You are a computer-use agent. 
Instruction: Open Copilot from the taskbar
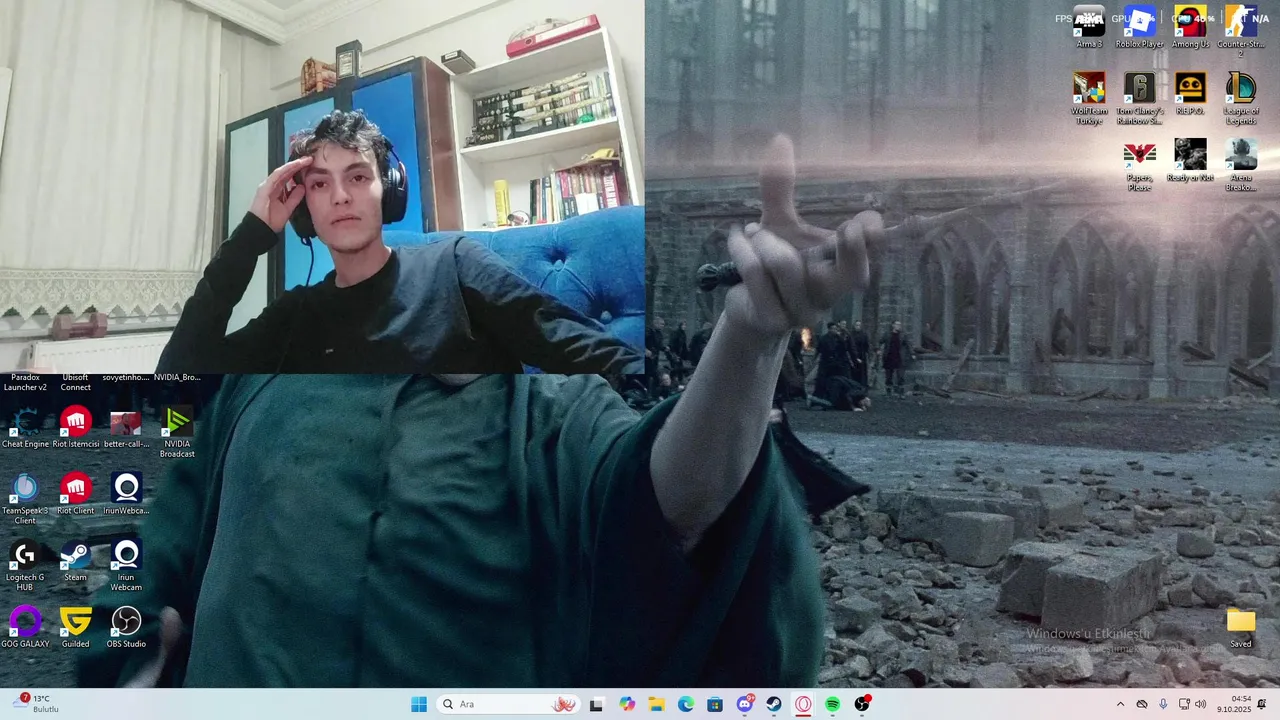point(627,704)
